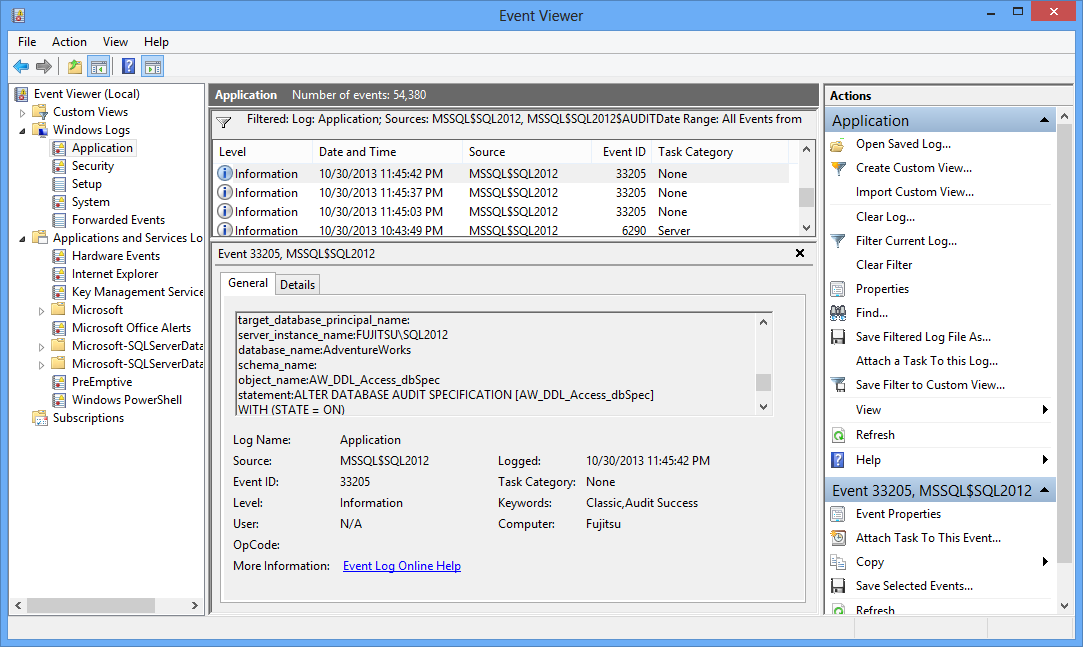
Task: Click the Open Saved Log folder icon
Action: click(838, 144)
